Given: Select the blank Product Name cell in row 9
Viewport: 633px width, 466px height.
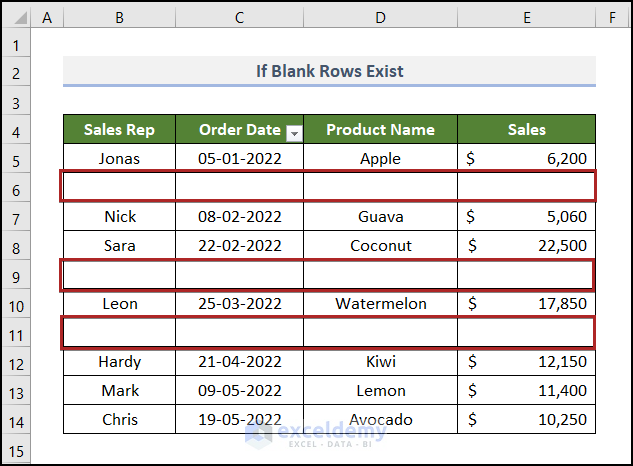Looking at the screenshot, I should 380,275.
